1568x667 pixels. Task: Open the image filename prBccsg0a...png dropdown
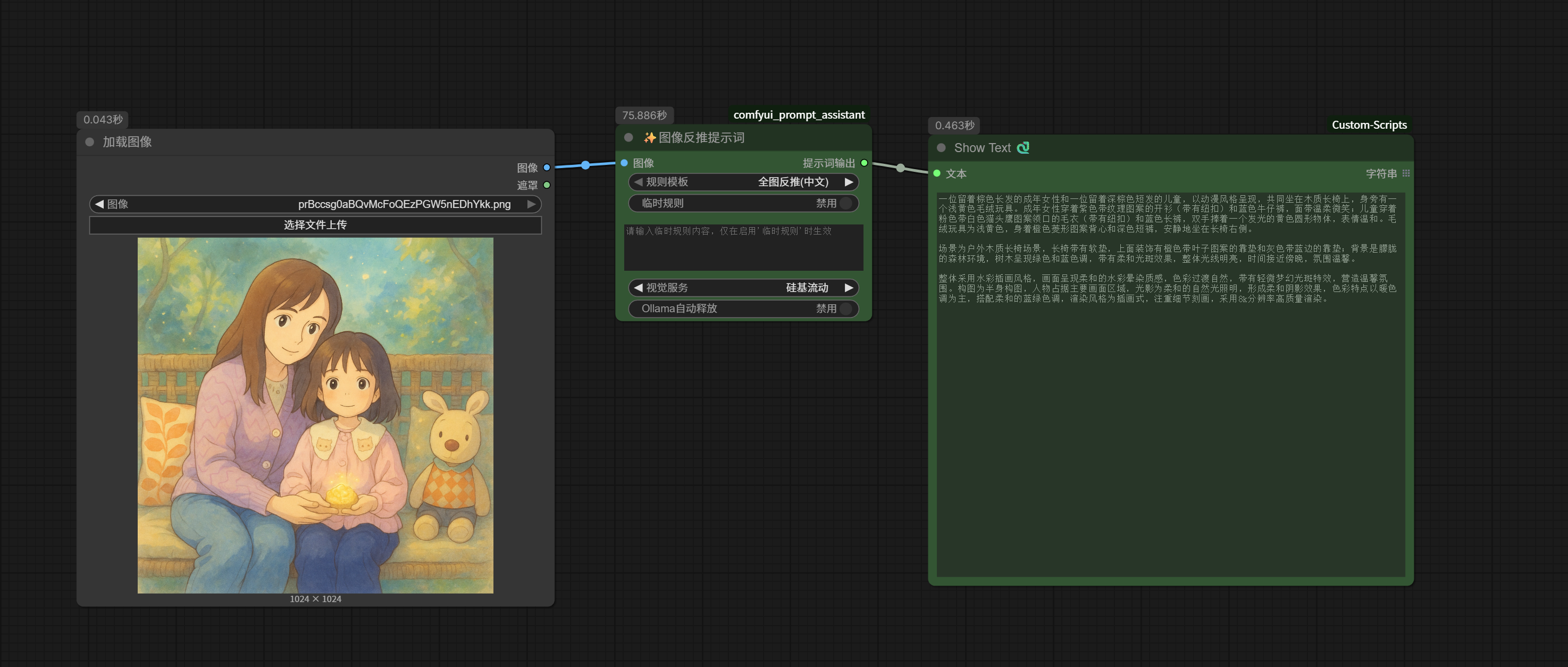pos(404,204)
